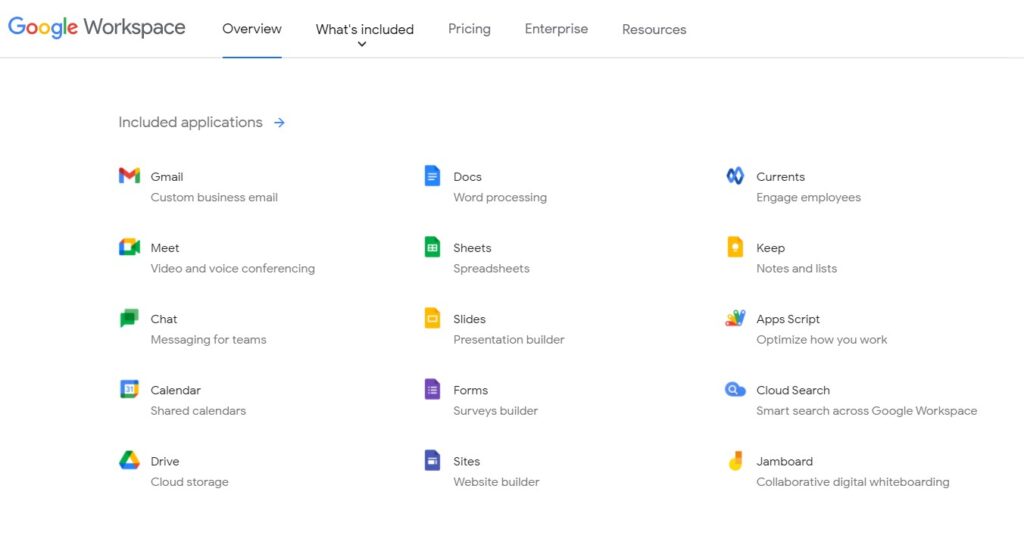This screenshot has width=1024, height=551.
Task: Select the Forms application link
Action: (x=470, y=390)
